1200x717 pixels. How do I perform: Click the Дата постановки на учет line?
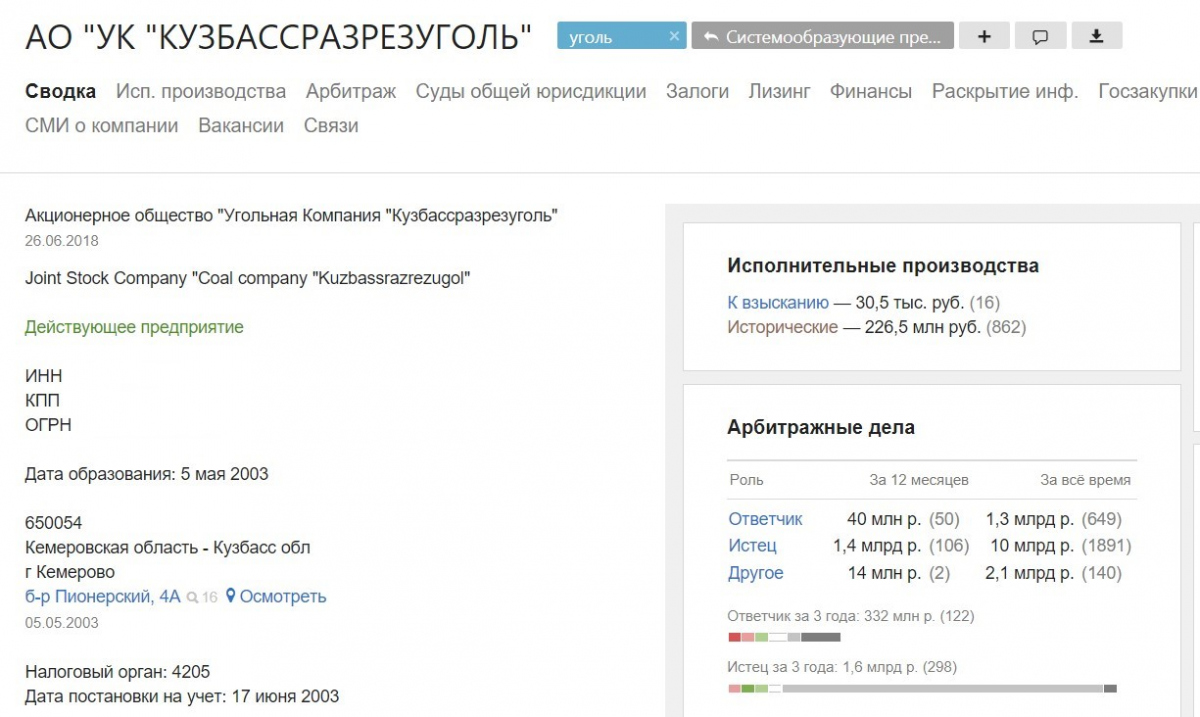182,696
